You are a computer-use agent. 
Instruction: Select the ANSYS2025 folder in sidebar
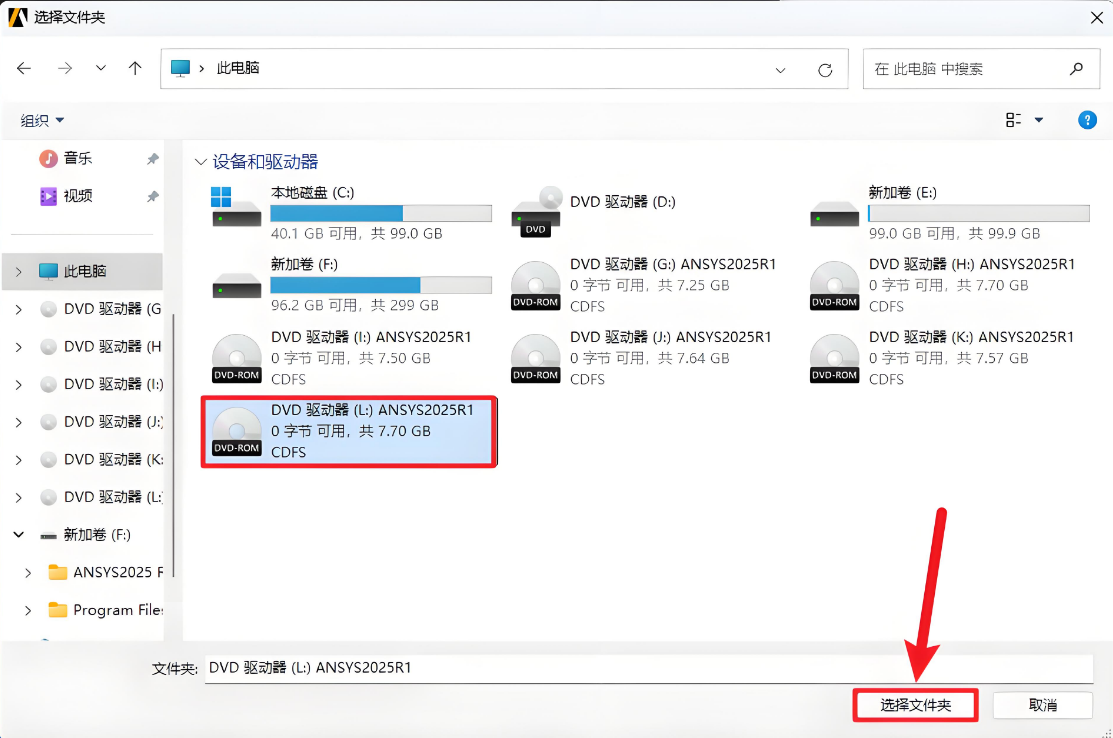coord(105,573)
